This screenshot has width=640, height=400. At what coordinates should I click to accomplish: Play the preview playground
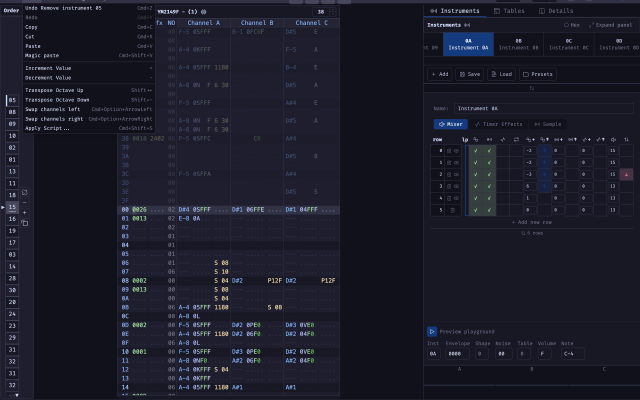431,331
